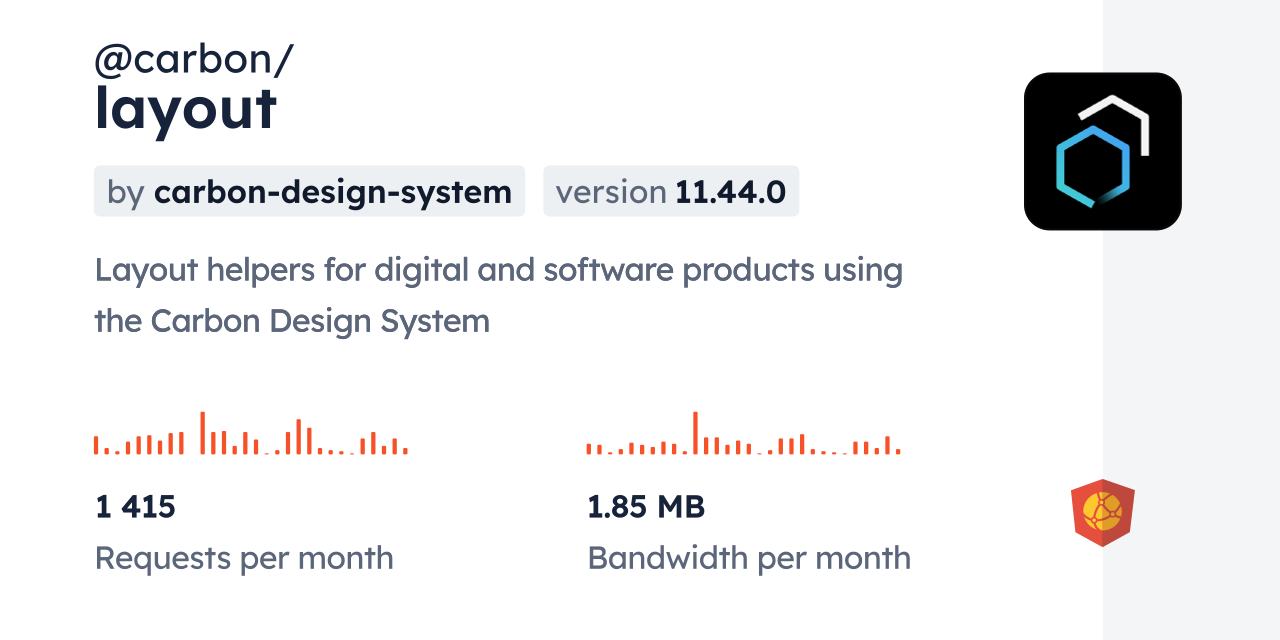Select the 'layout' package title
The image size is (1280, 640).
pos(185,110)
